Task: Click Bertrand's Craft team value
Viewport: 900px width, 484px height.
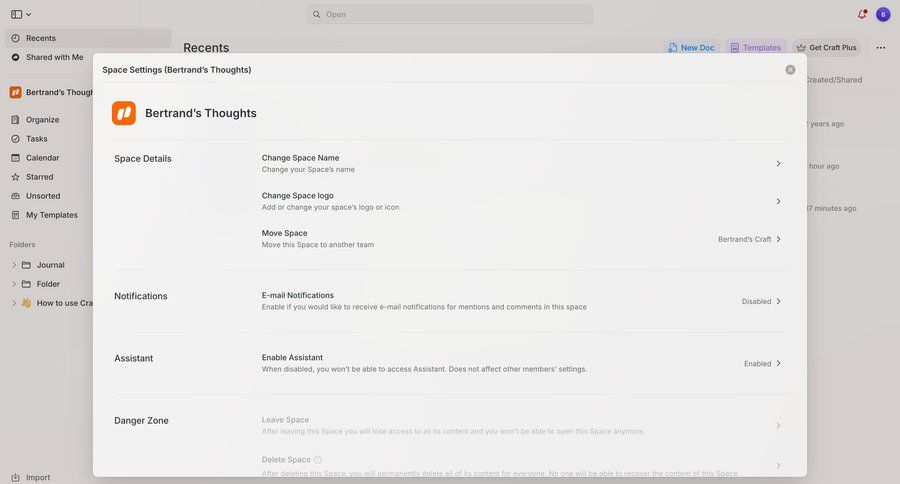Action: [744, 239]
